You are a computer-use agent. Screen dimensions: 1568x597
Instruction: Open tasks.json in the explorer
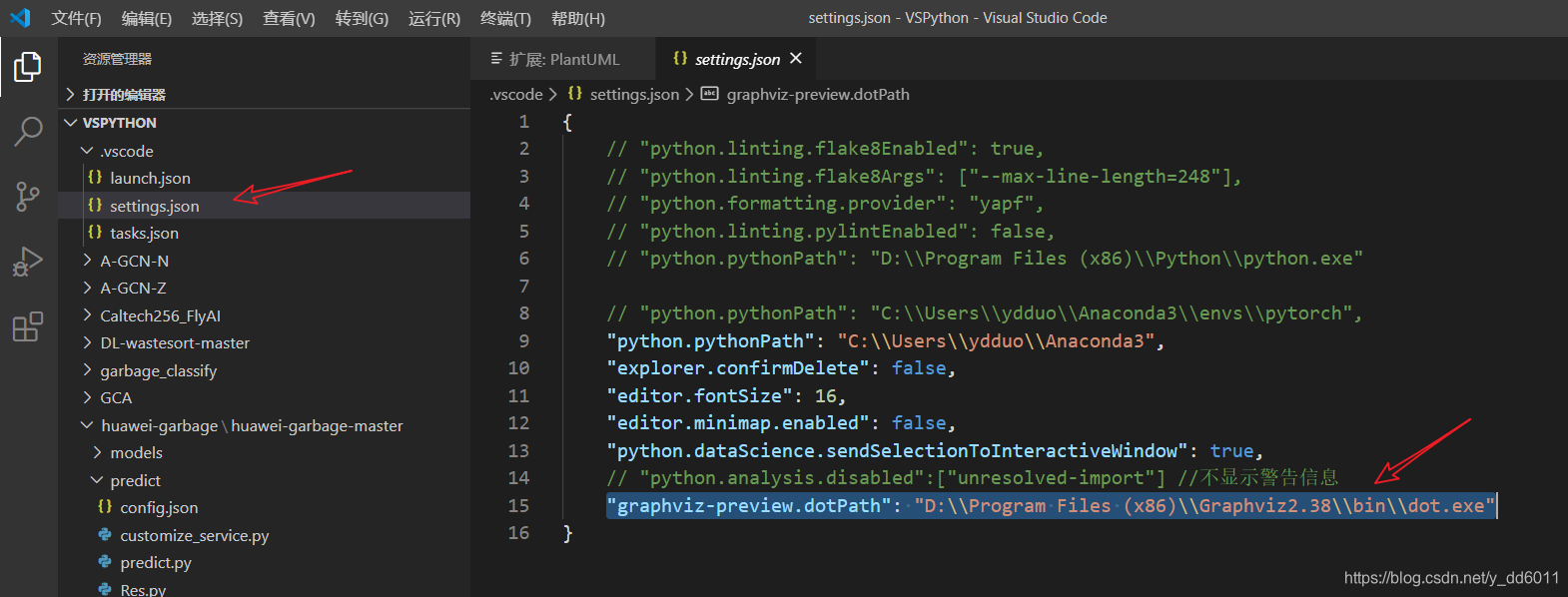[x=264, y=233]
